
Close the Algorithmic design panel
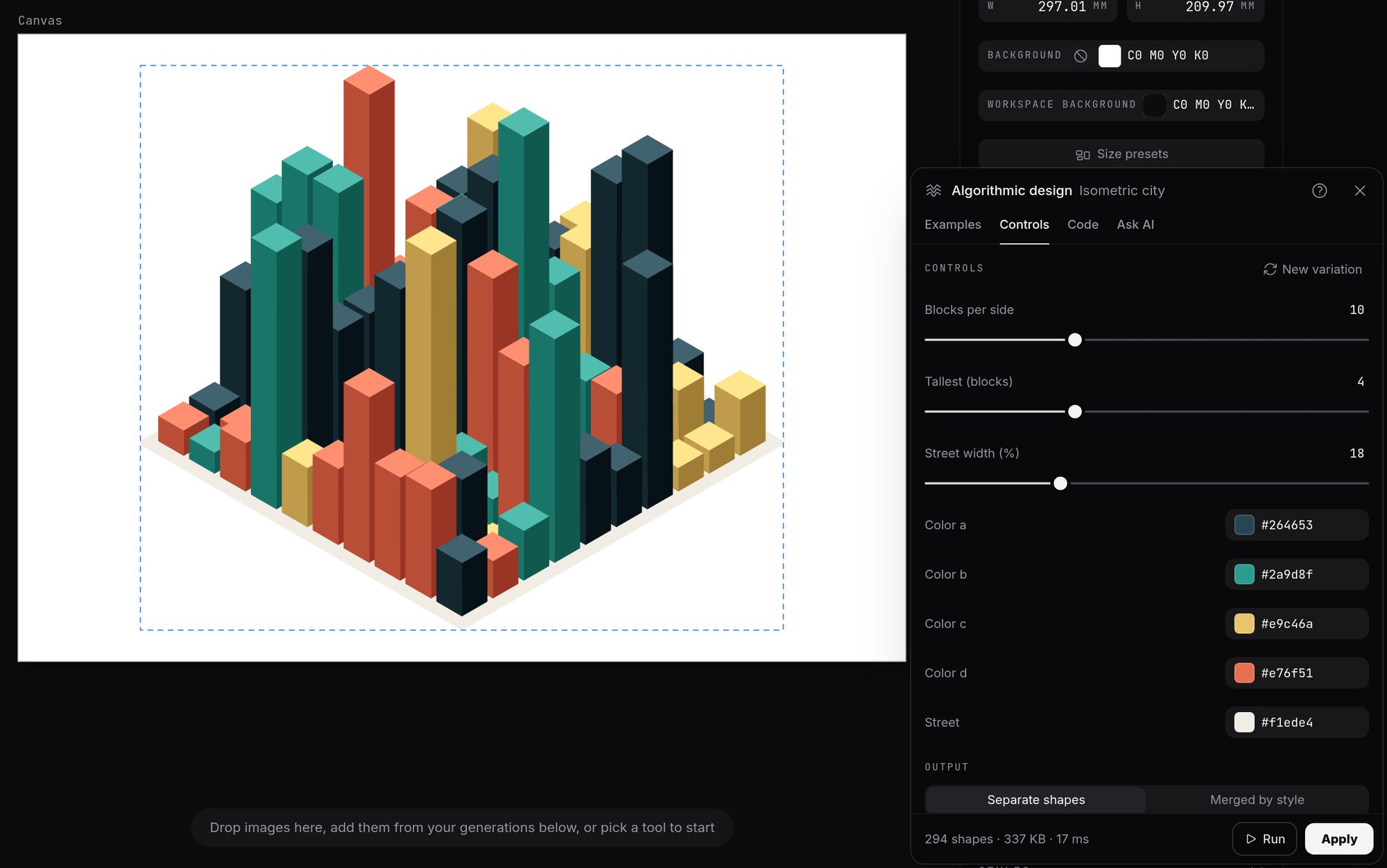[1359, 191]
